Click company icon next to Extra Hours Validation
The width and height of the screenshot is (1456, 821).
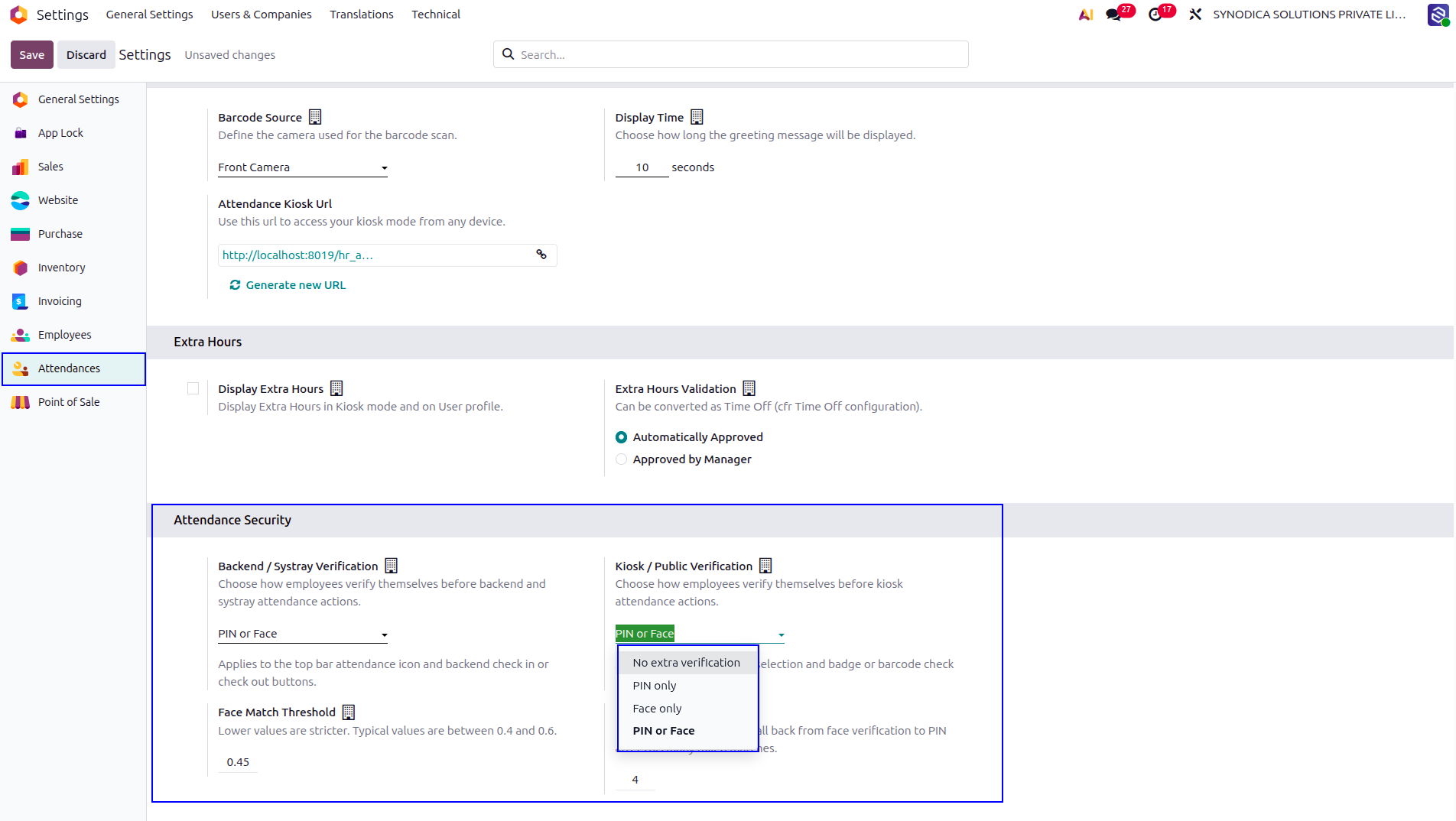[x=749, y=388]
